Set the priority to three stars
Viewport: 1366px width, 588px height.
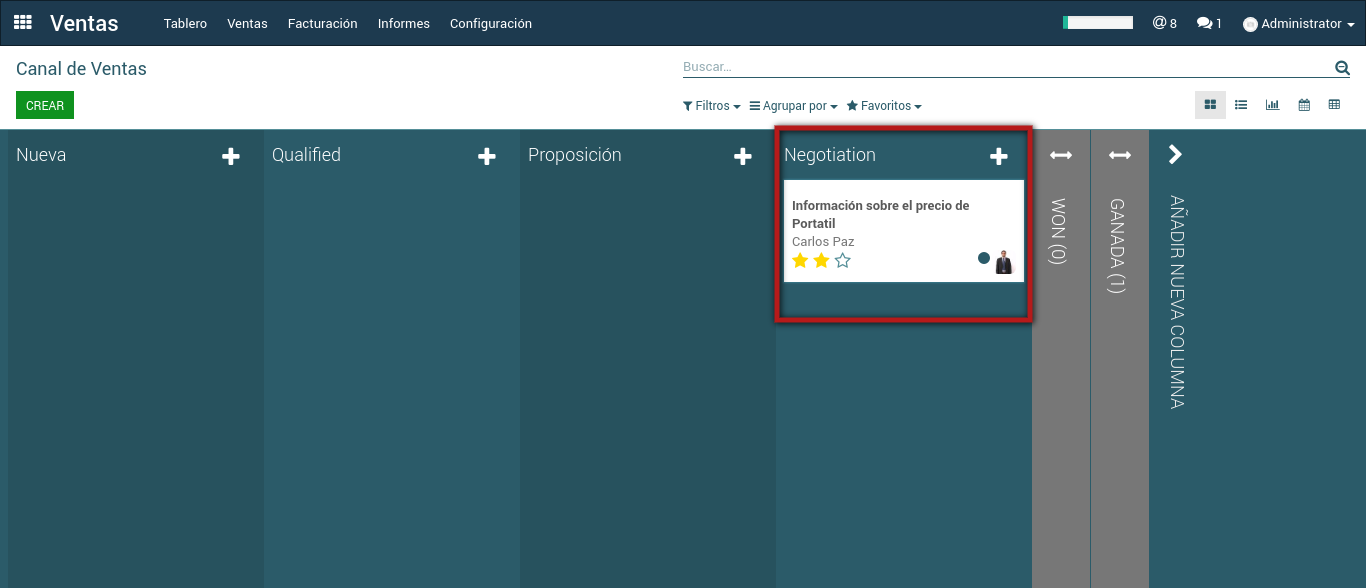point(842,261)
